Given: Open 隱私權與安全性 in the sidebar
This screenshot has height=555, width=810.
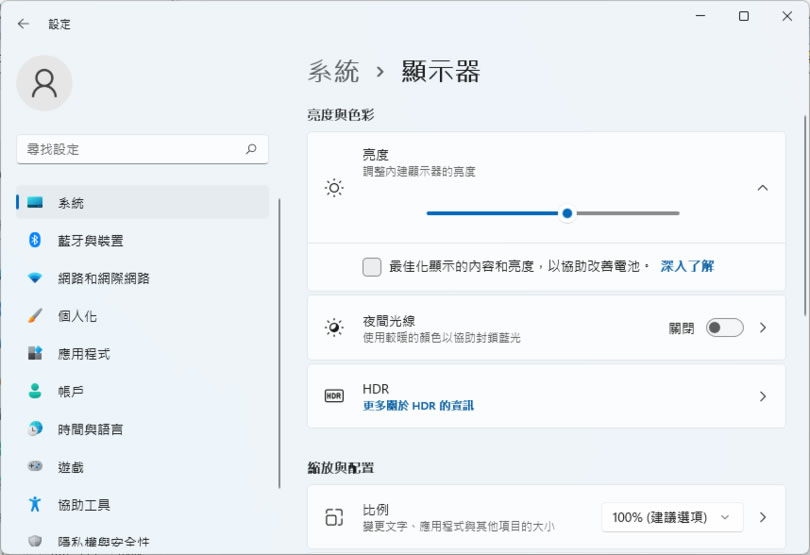Looking at the screenshot, I should (104, 541).
